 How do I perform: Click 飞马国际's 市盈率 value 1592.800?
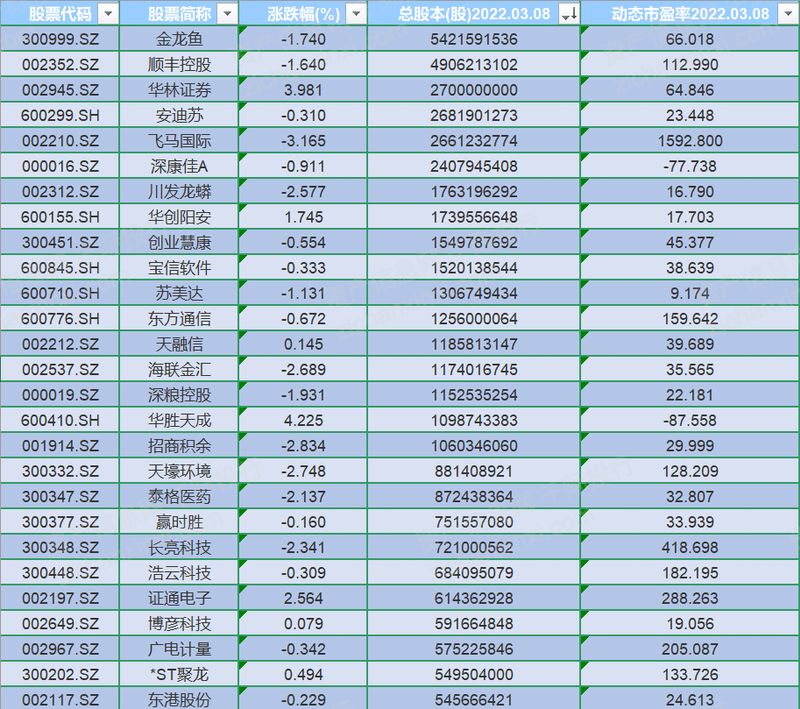pyautogui.click(x=690, y=141)
